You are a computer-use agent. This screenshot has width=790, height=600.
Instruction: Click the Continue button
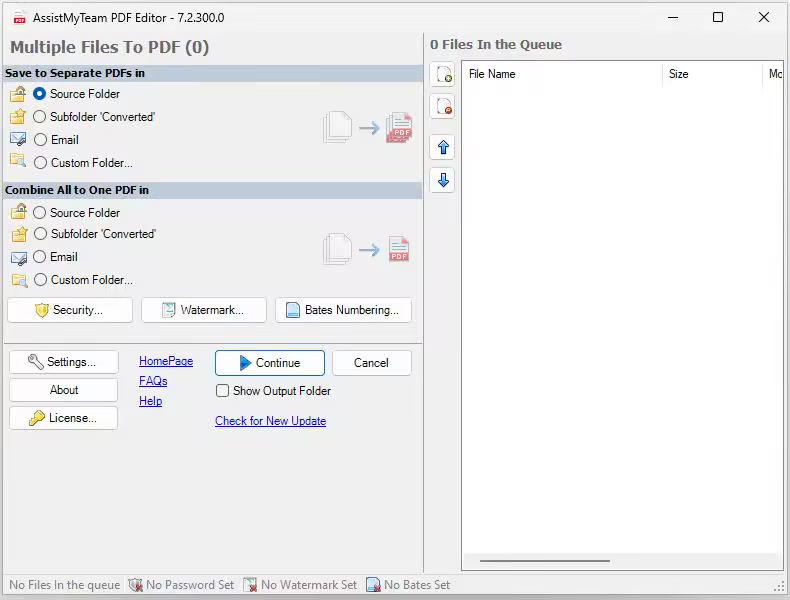(270, 363)
